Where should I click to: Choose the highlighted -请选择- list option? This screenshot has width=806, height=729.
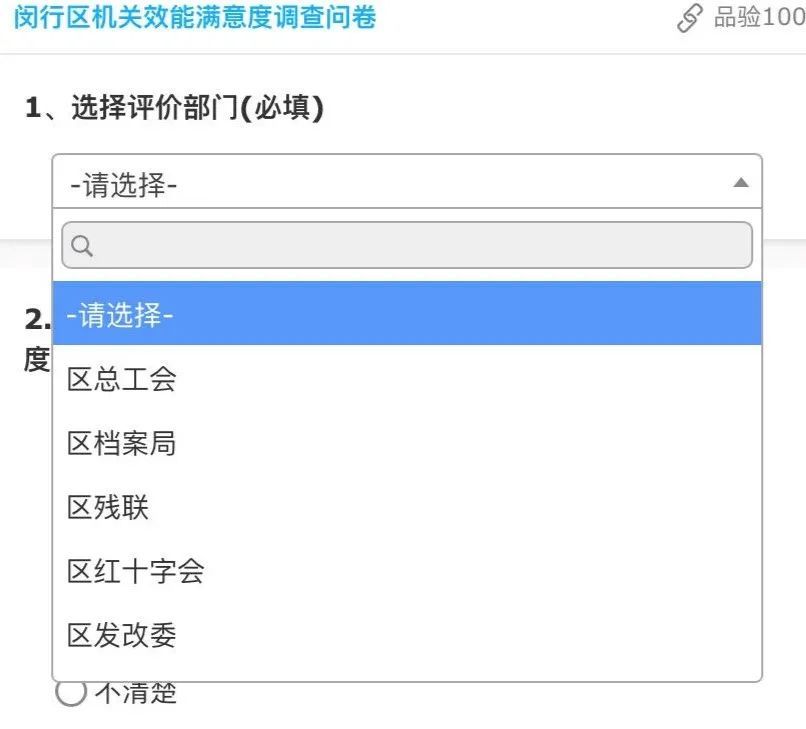point(406,314)
